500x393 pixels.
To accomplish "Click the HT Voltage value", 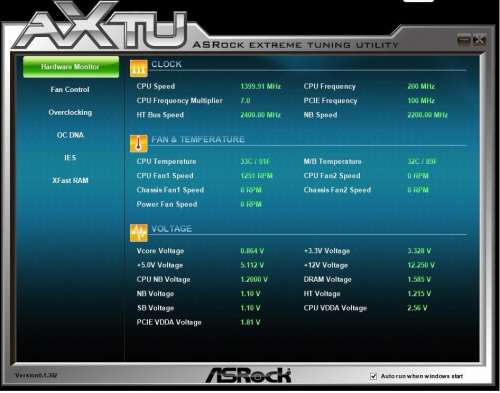I will (419, 294).
